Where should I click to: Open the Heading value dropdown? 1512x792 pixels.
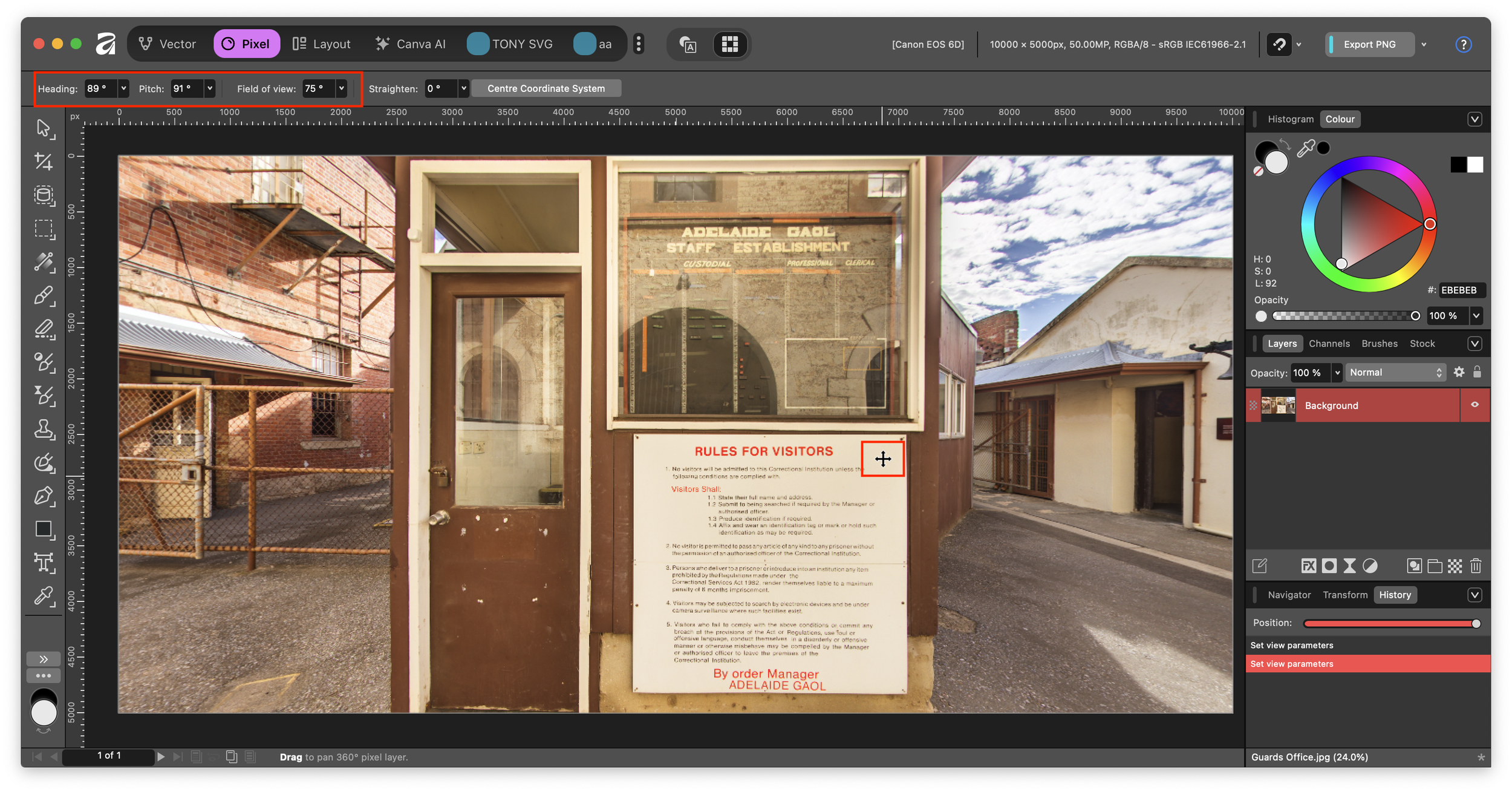pyautogui.click(x=123, y=88)
